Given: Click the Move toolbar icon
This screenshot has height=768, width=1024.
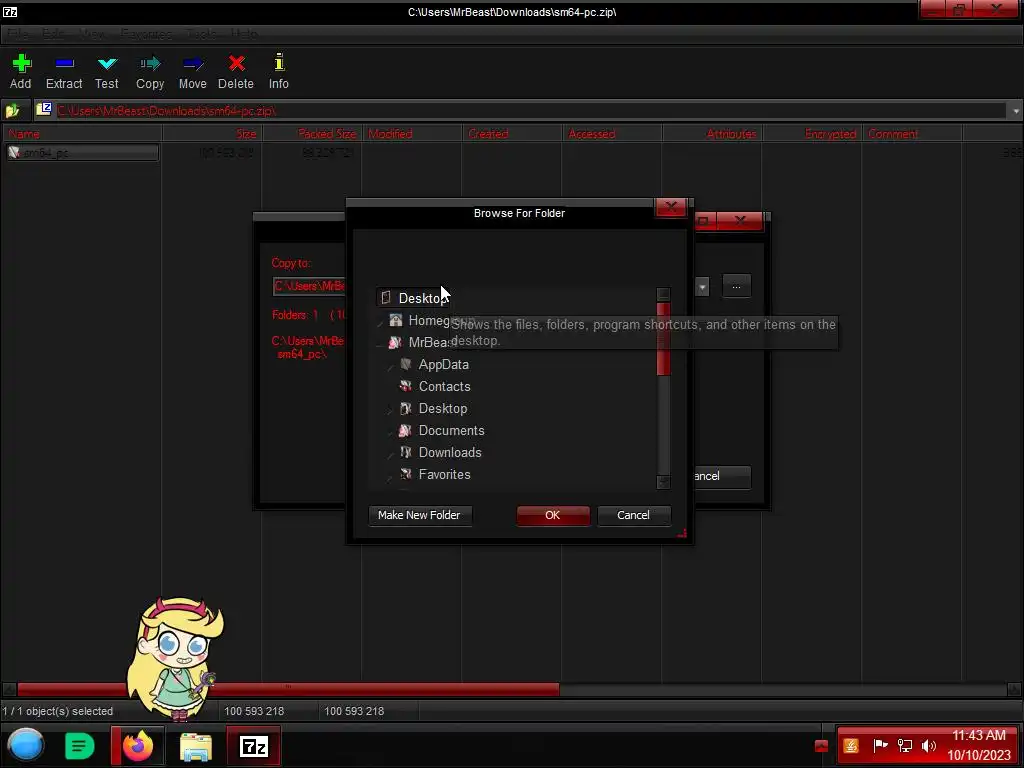Looking at the screenshot, I should tap(193, 63).
